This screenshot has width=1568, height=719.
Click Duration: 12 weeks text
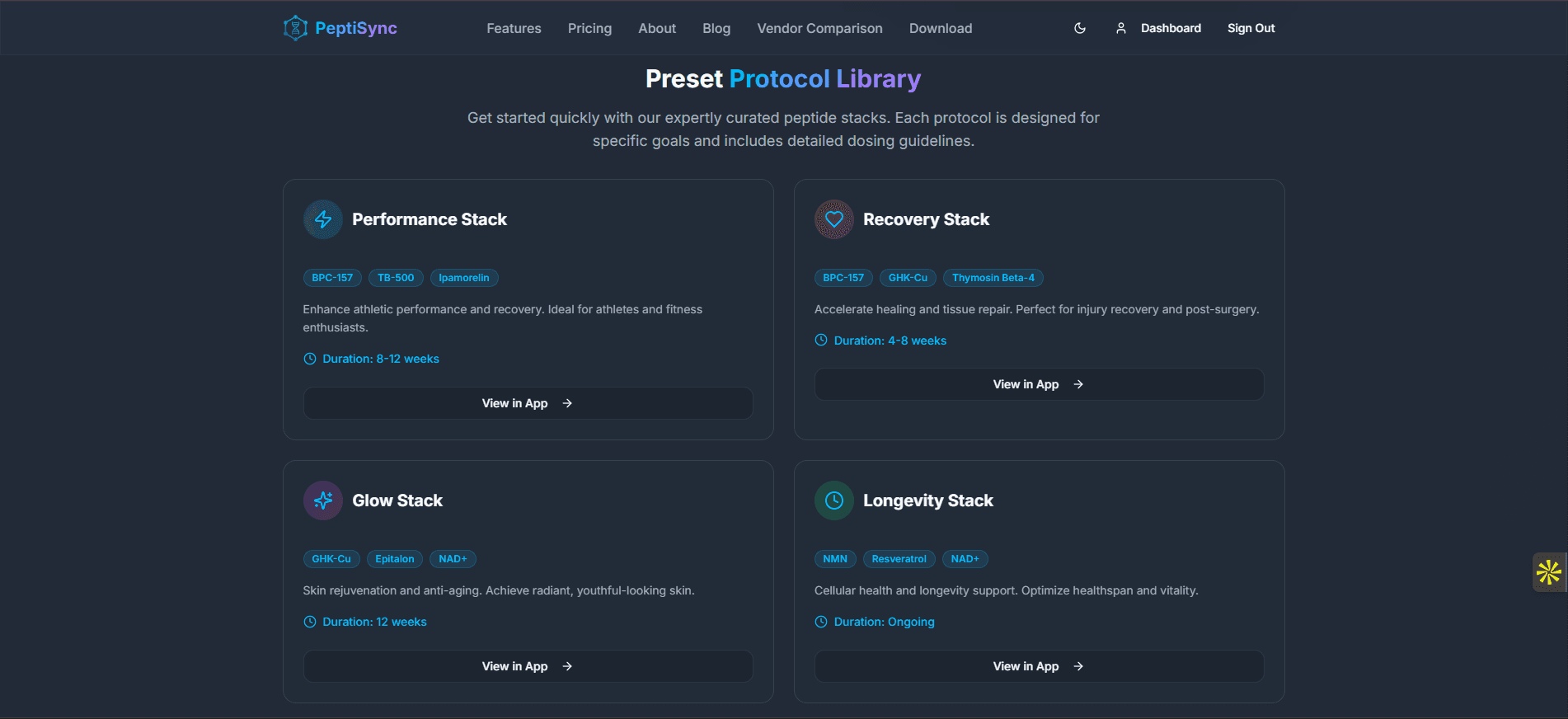pyautogui.click(x=374, y=622)
